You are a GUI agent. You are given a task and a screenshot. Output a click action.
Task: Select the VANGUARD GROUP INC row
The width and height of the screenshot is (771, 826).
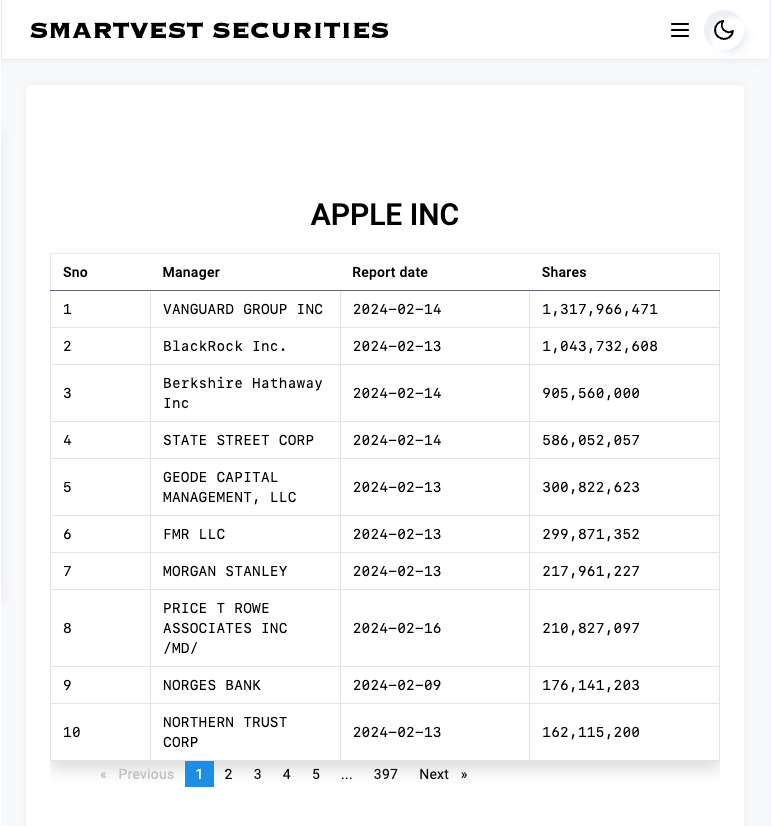point(243,309)
